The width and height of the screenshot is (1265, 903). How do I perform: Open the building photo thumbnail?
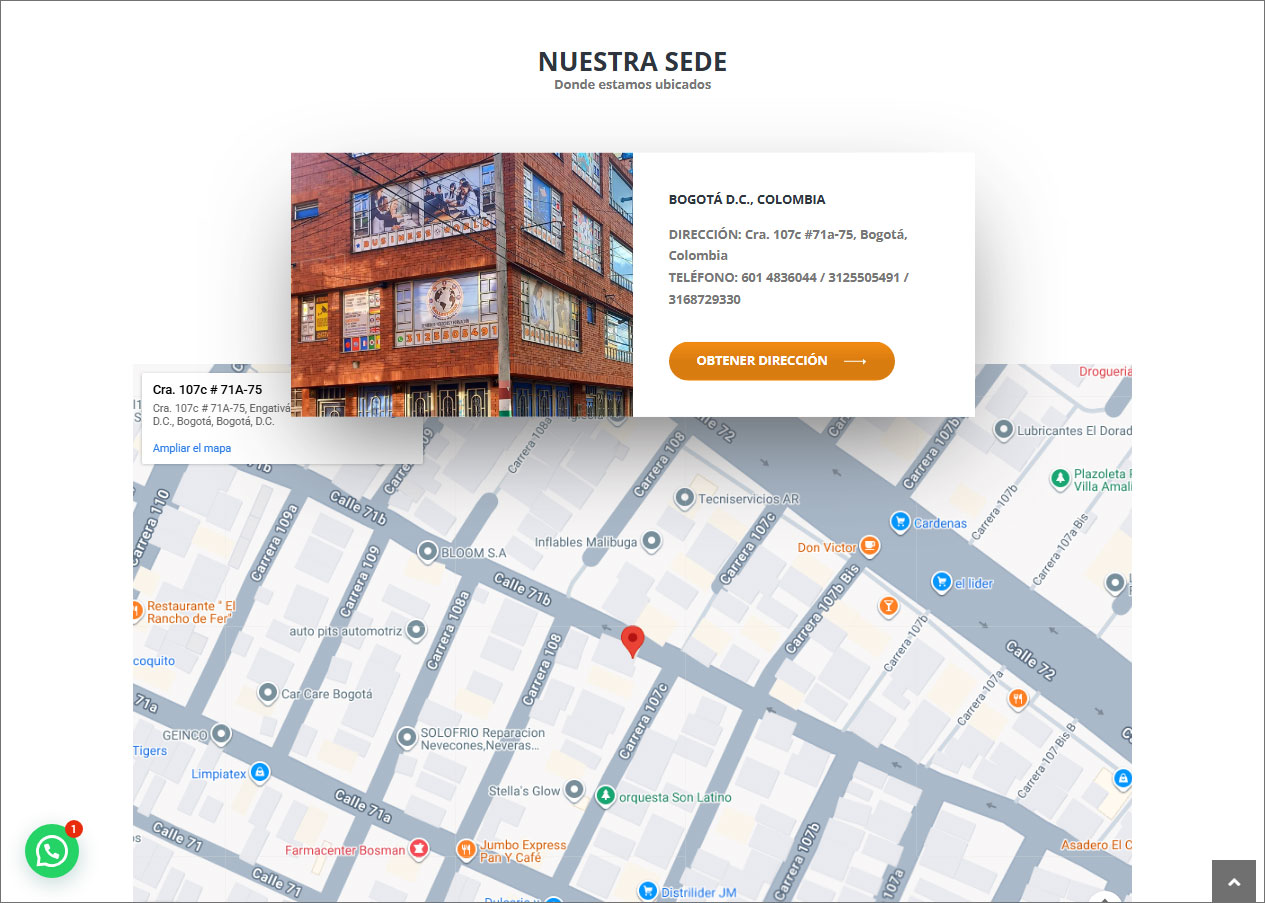(461, 284)
